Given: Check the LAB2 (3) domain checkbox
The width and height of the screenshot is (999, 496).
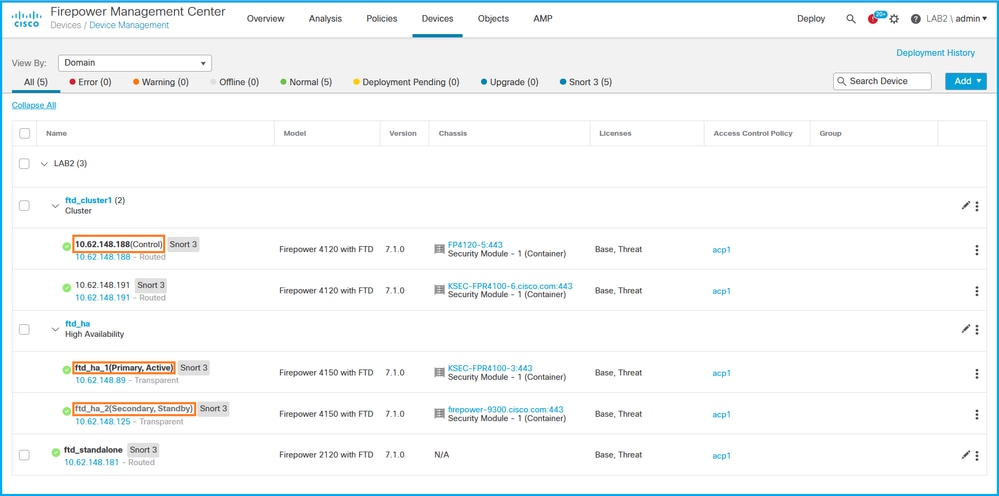Looking at the screenshot, I should (x=24, y=164).
